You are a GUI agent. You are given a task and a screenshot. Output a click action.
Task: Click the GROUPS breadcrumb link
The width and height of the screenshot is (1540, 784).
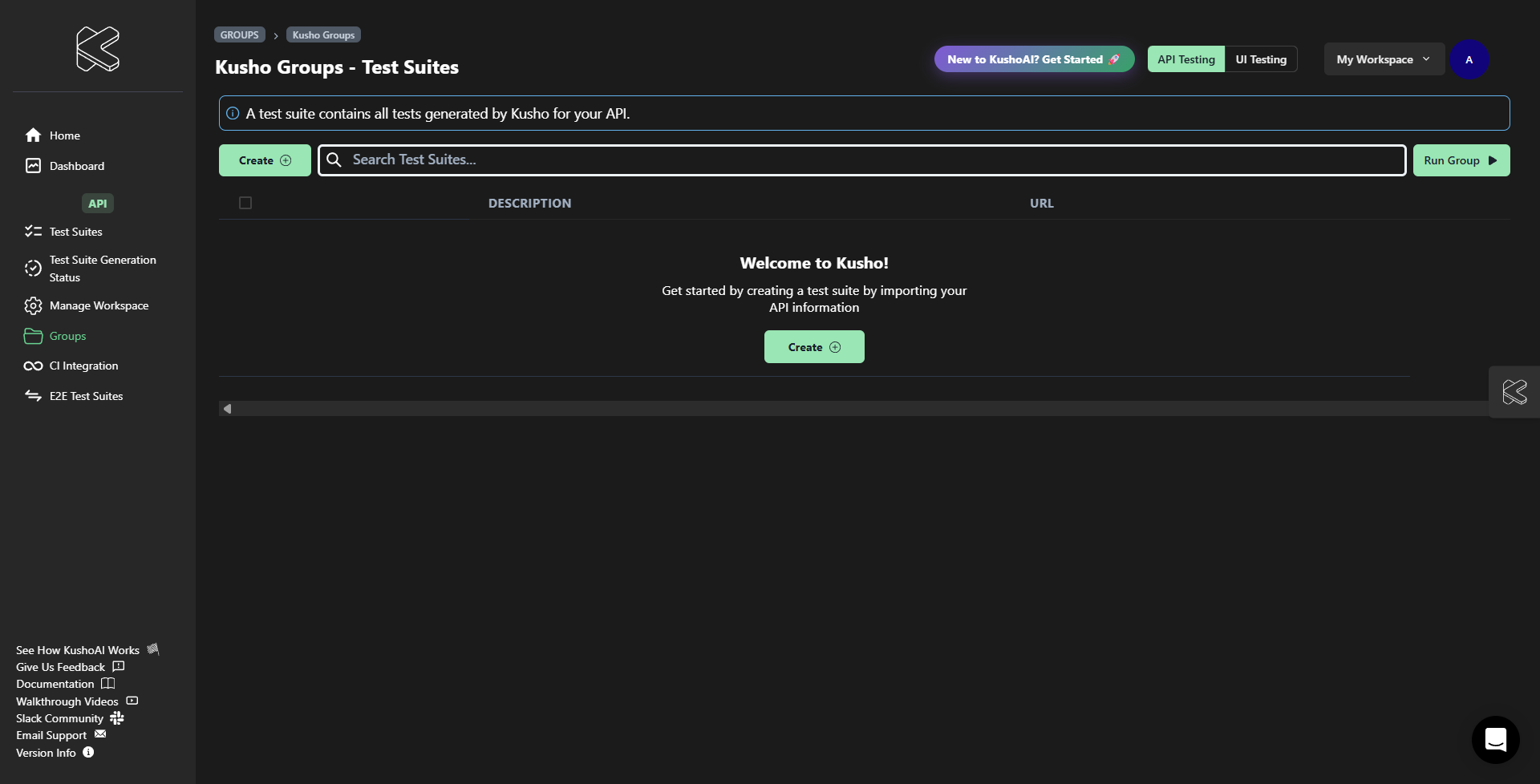[239, 34]
